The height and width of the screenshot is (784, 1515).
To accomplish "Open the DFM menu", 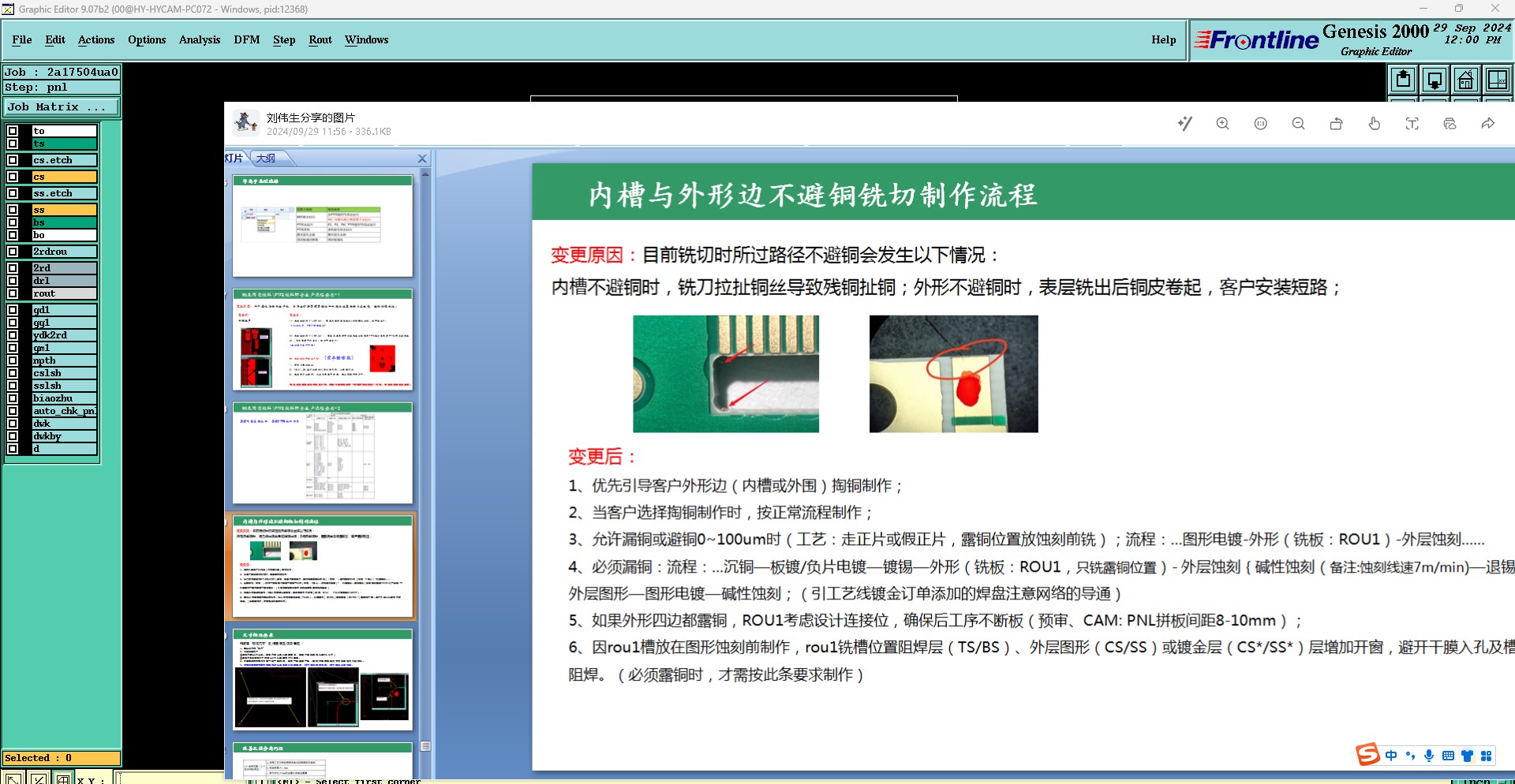I will point(247,39).
